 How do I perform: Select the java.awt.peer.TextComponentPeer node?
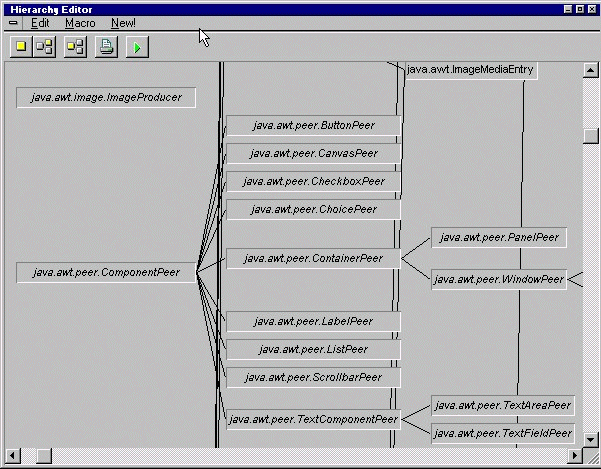pyautogui.click(x=313, y=420)
